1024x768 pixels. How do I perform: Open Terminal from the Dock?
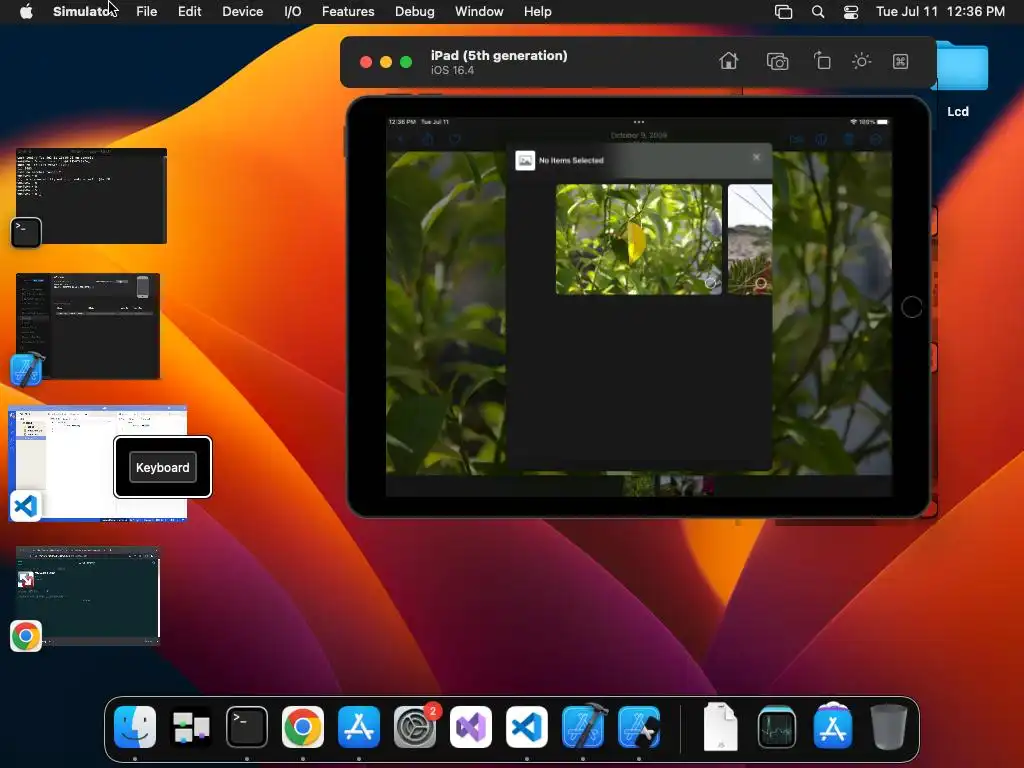click(247, 727)
